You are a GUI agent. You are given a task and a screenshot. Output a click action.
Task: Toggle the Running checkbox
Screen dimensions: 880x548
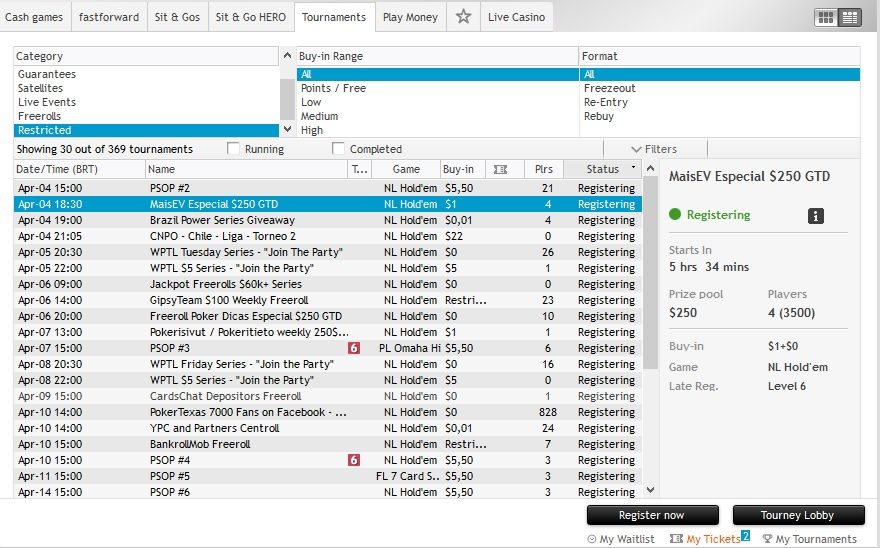(x=233, y=148)
